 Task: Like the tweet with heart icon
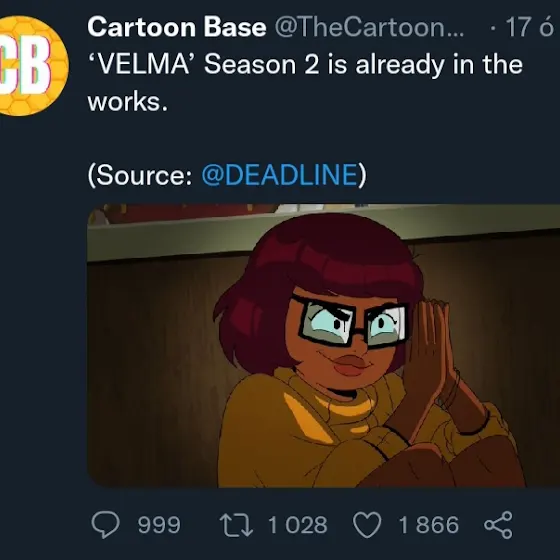pyautogui.click(x=367, y=525)
